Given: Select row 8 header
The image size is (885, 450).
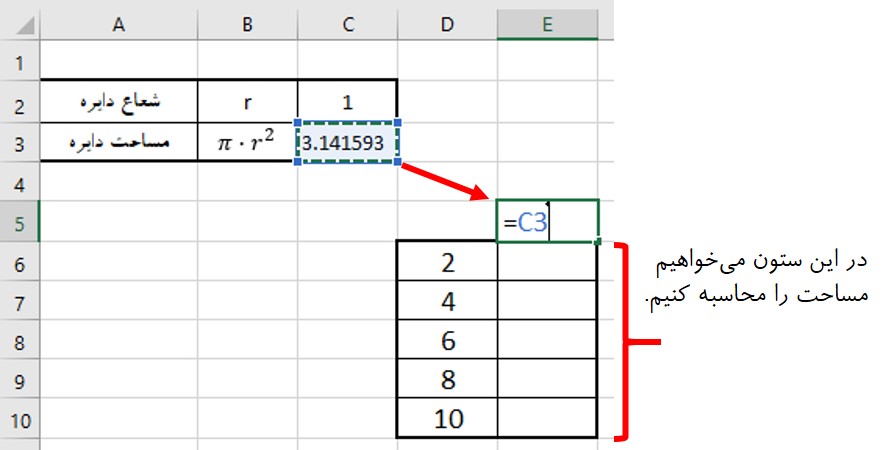Looking at the screenshot, I should click(20, 339).
